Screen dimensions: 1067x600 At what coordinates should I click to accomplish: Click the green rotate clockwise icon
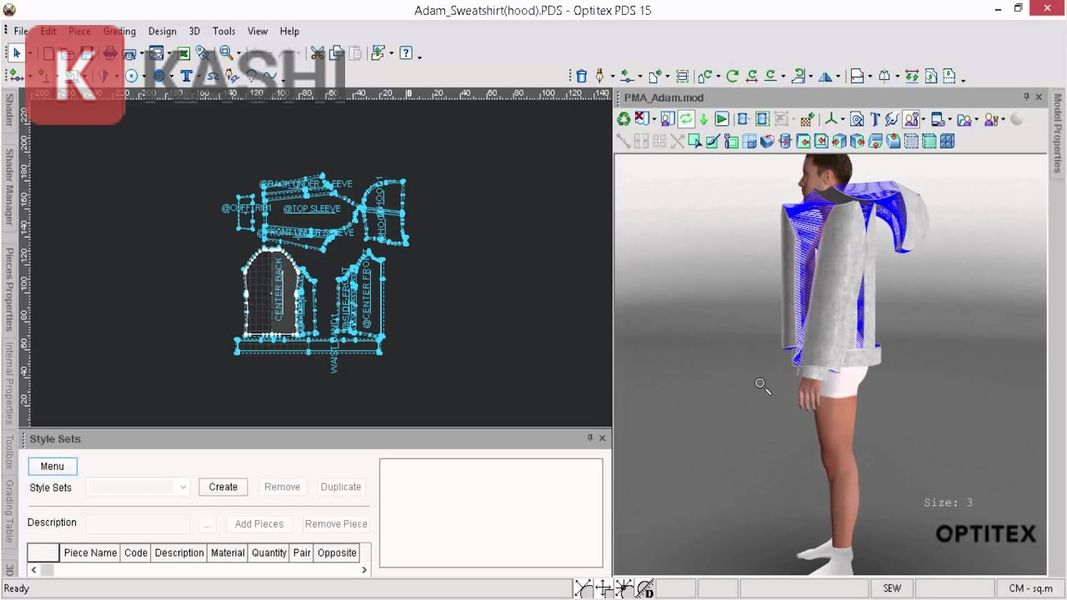[732, 76]
